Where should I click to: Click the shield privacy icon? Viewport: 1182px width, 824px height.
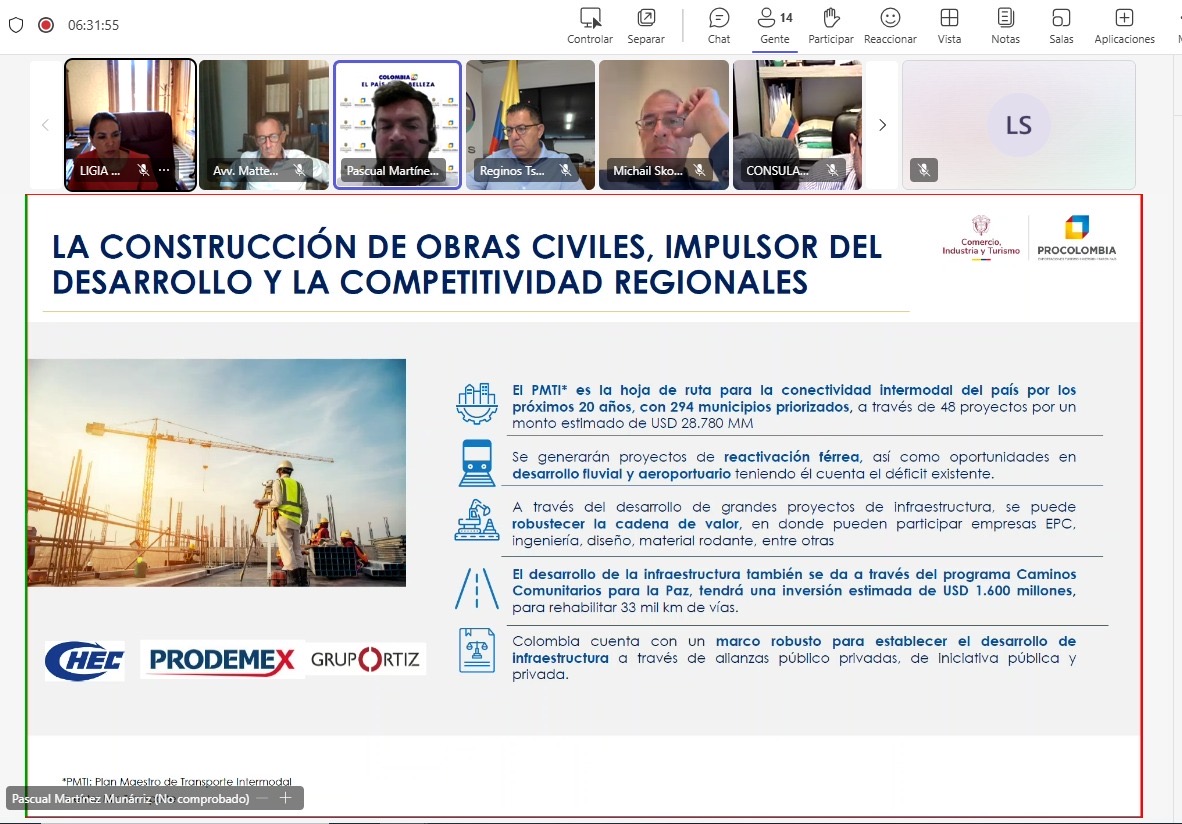coord(16,25)
